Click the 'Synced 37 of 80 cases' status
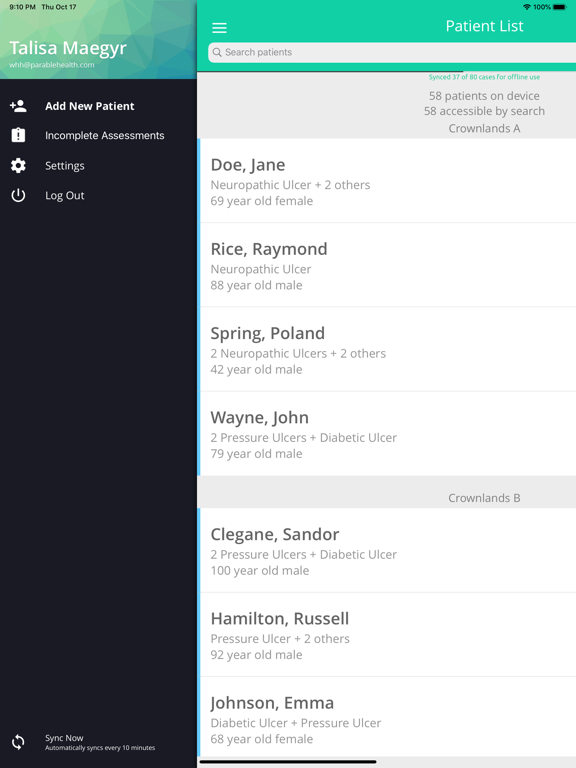Screen dimensions: 576x768 pyautogui.click(x=484, y=77)
